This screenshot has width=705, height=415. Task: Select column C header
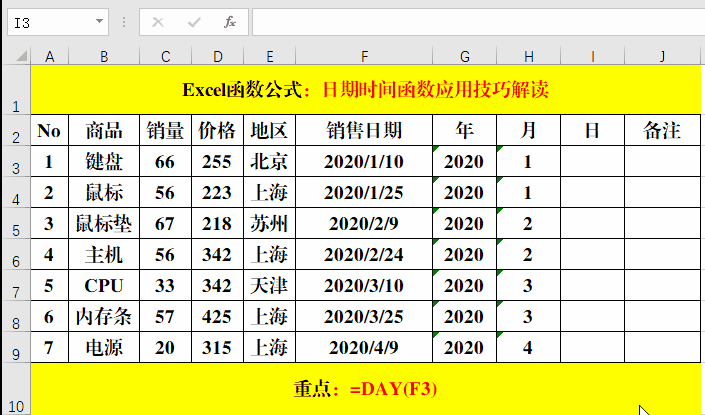tap(165, 57)
